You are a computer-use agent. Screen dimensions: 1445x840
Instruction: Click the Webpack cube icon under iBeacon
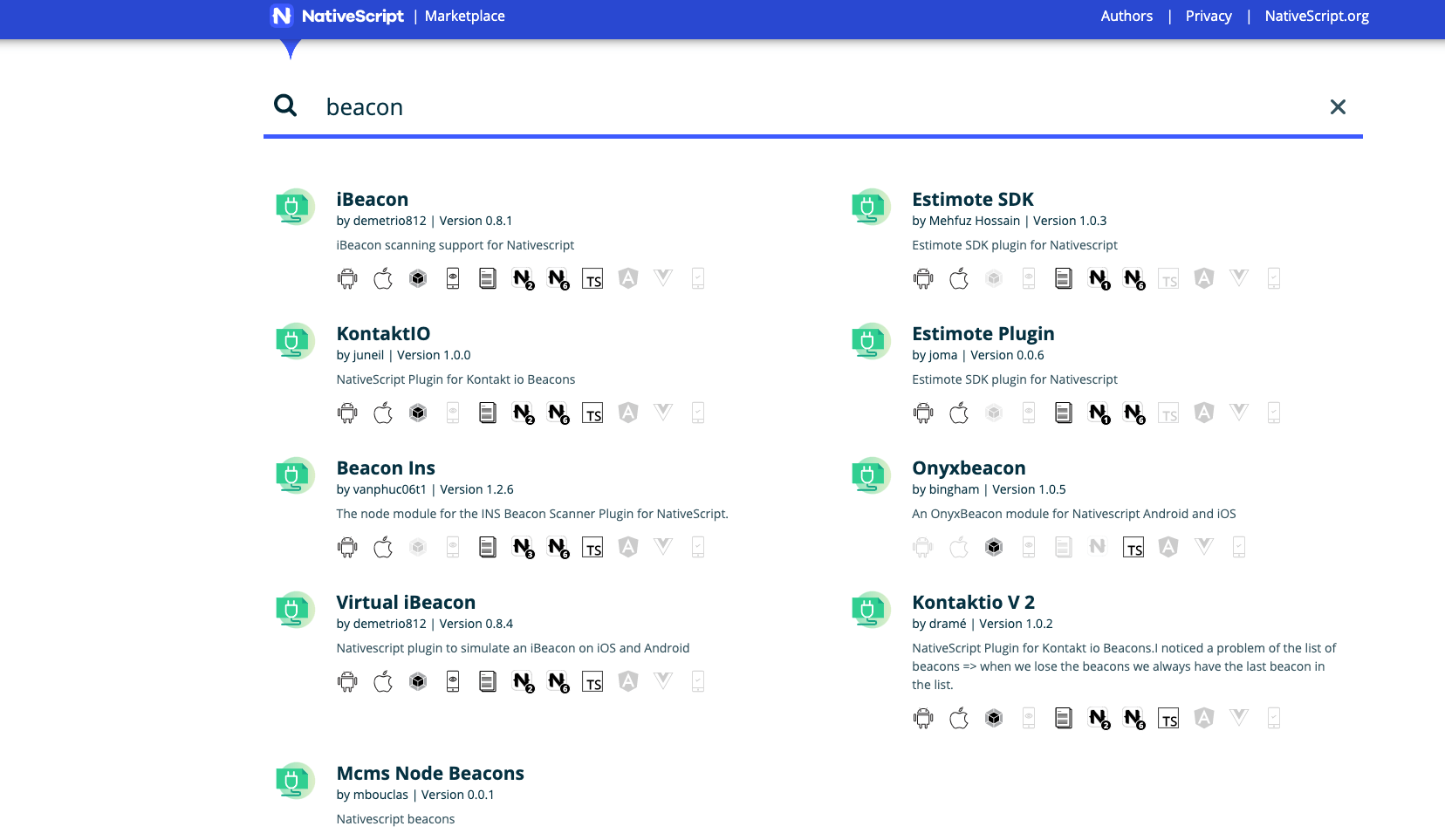[x=418, y=278]
